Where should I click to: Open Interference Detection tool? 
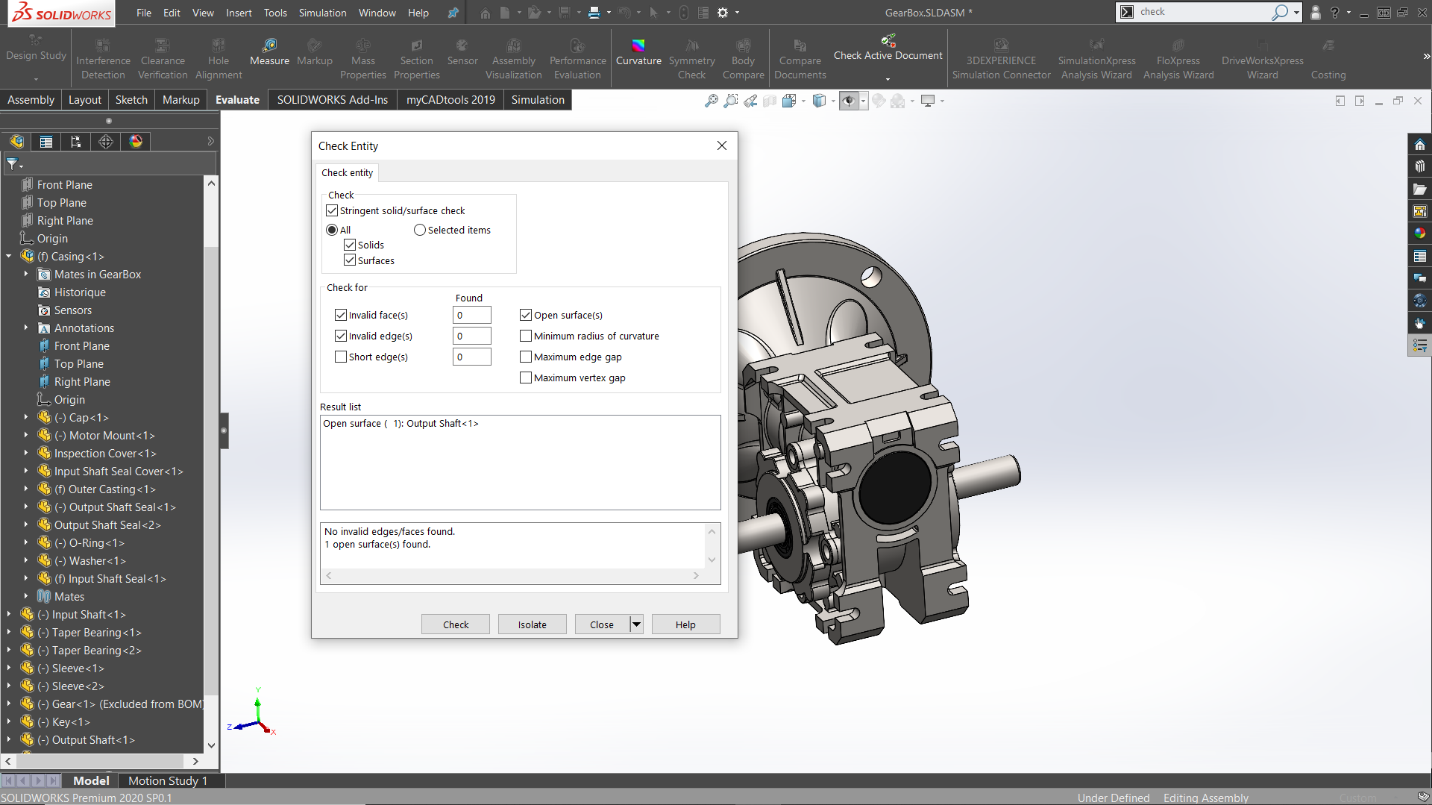(103, 59)
